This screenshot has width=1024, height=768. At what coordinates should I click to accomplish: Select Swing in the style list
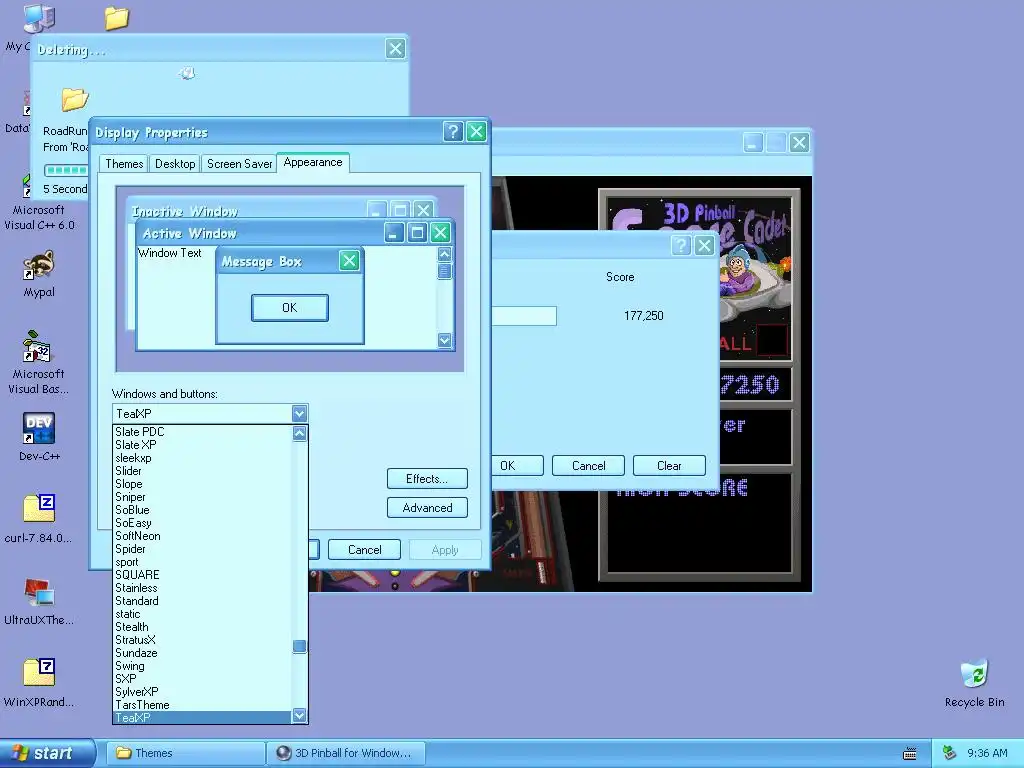(202, 666)
